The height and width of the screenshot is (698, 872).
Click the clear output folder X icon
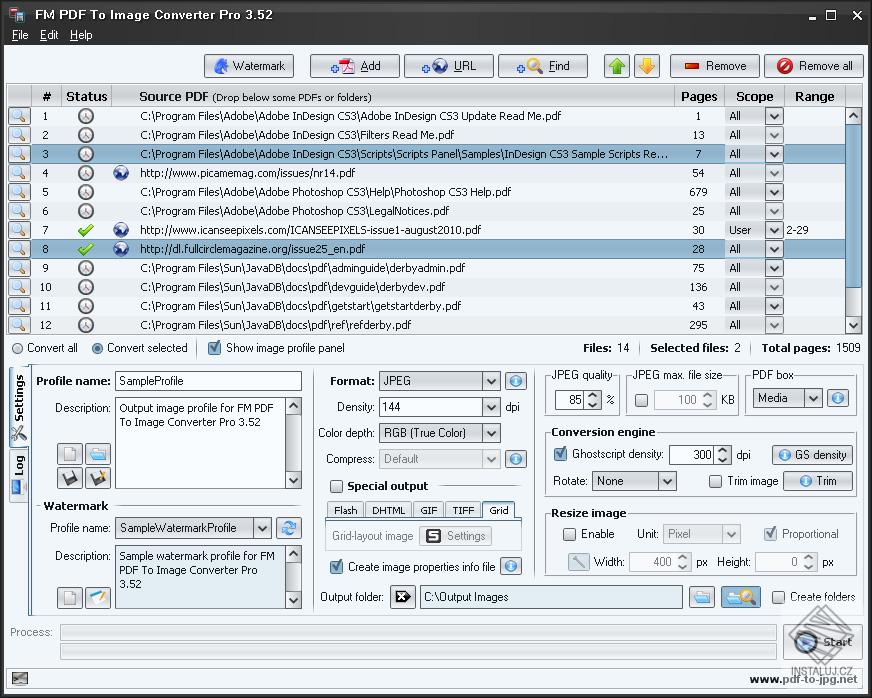[x=403, y=597]
